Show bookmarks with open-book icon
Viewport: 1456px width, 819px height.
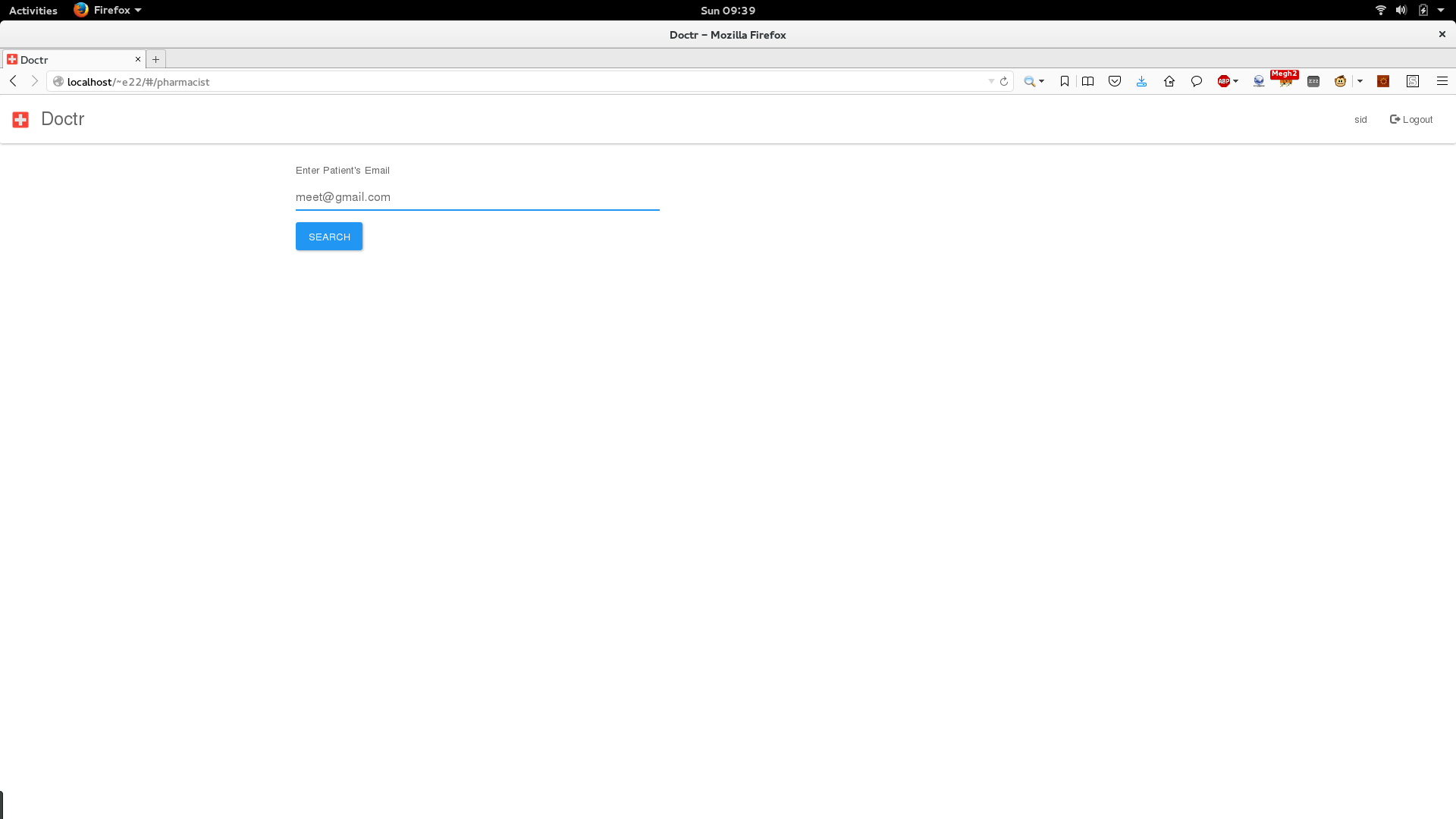[x=1087, y=81]
